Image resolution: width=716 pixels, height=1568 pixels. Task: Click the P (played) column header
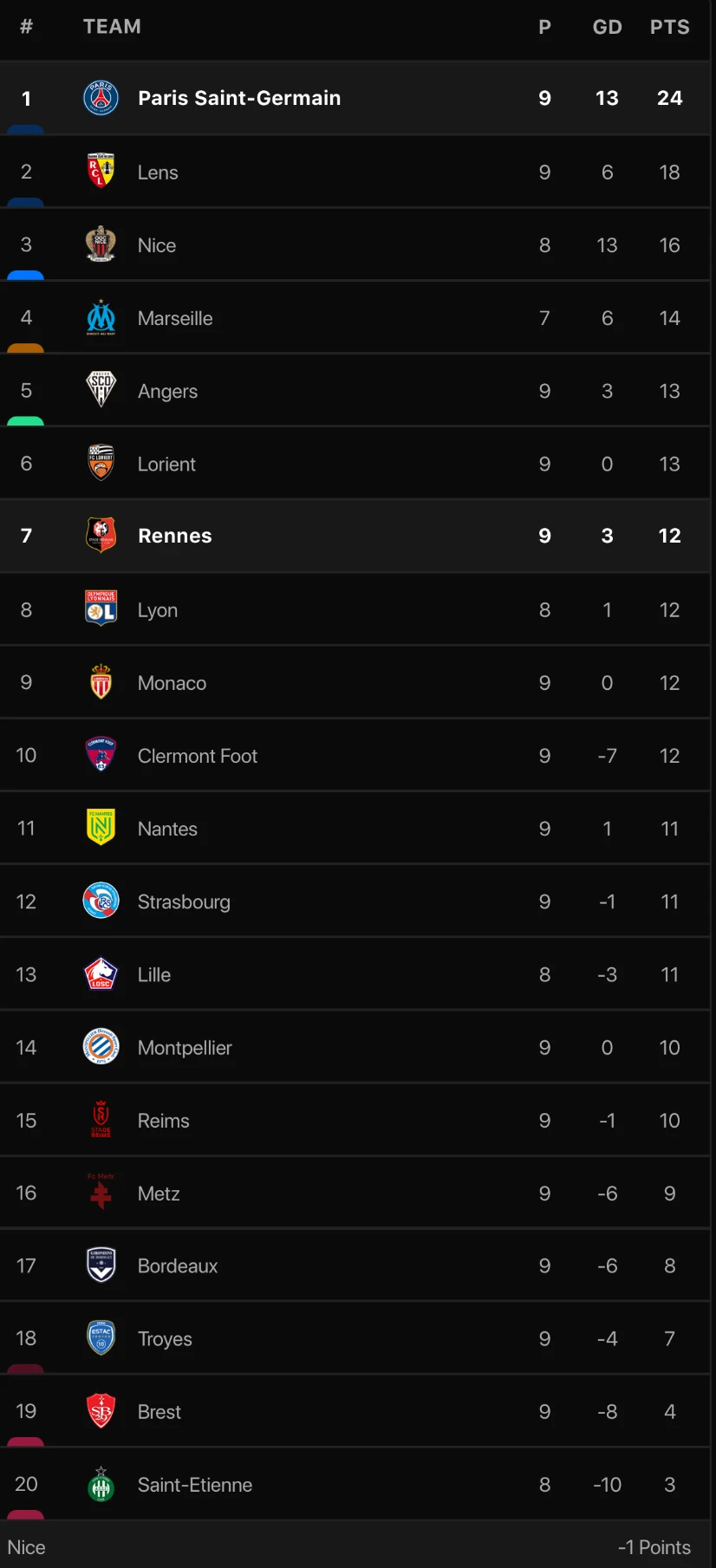544,27
